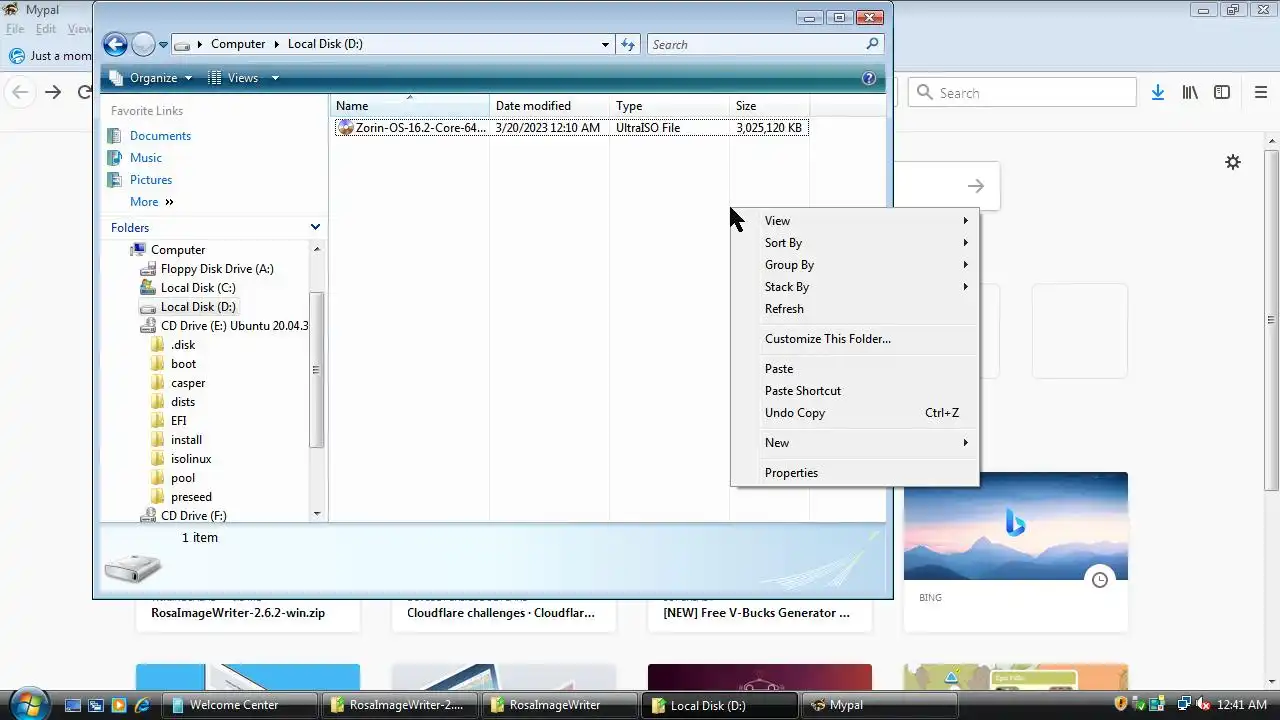1280x720 pixels.
Task: Choose Paste from the context menu
Action: point(855,369)
